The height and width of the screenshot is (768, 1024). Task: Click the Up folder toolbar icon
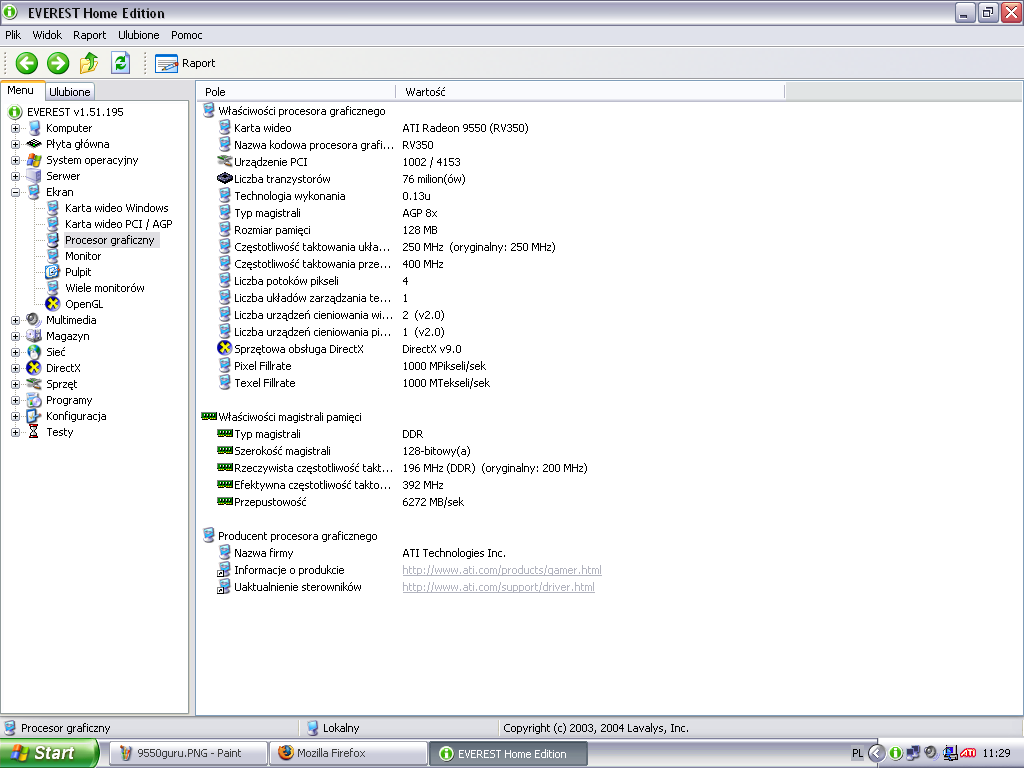(89, 63)
